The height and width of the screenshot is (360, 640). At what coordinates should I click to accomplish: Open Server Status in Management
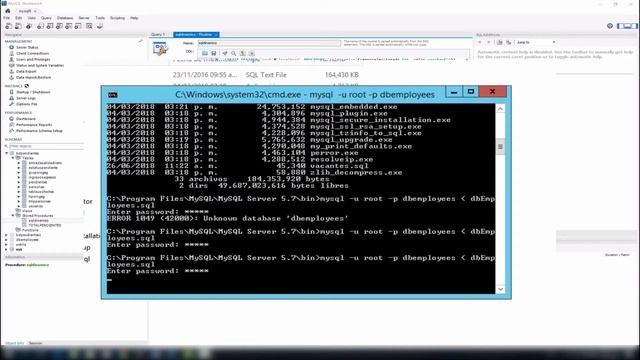[27, 47]
